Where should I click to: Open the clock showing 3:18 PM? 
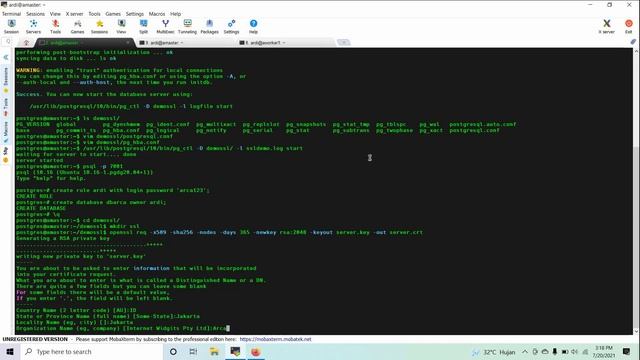point(604,352)
